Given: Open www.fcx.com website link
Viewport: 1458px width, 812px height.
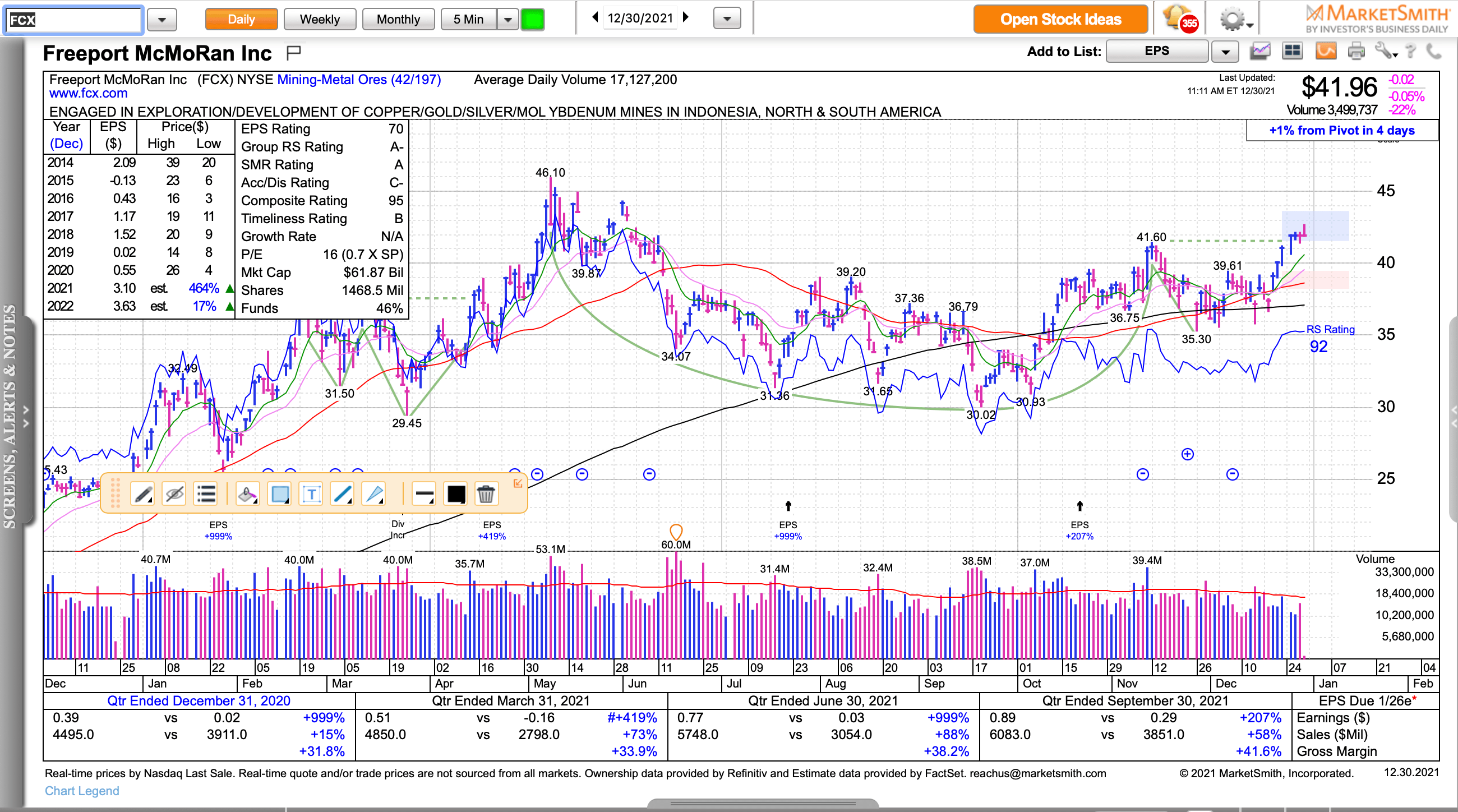Looking at the screenshot, I should (88, 93).
